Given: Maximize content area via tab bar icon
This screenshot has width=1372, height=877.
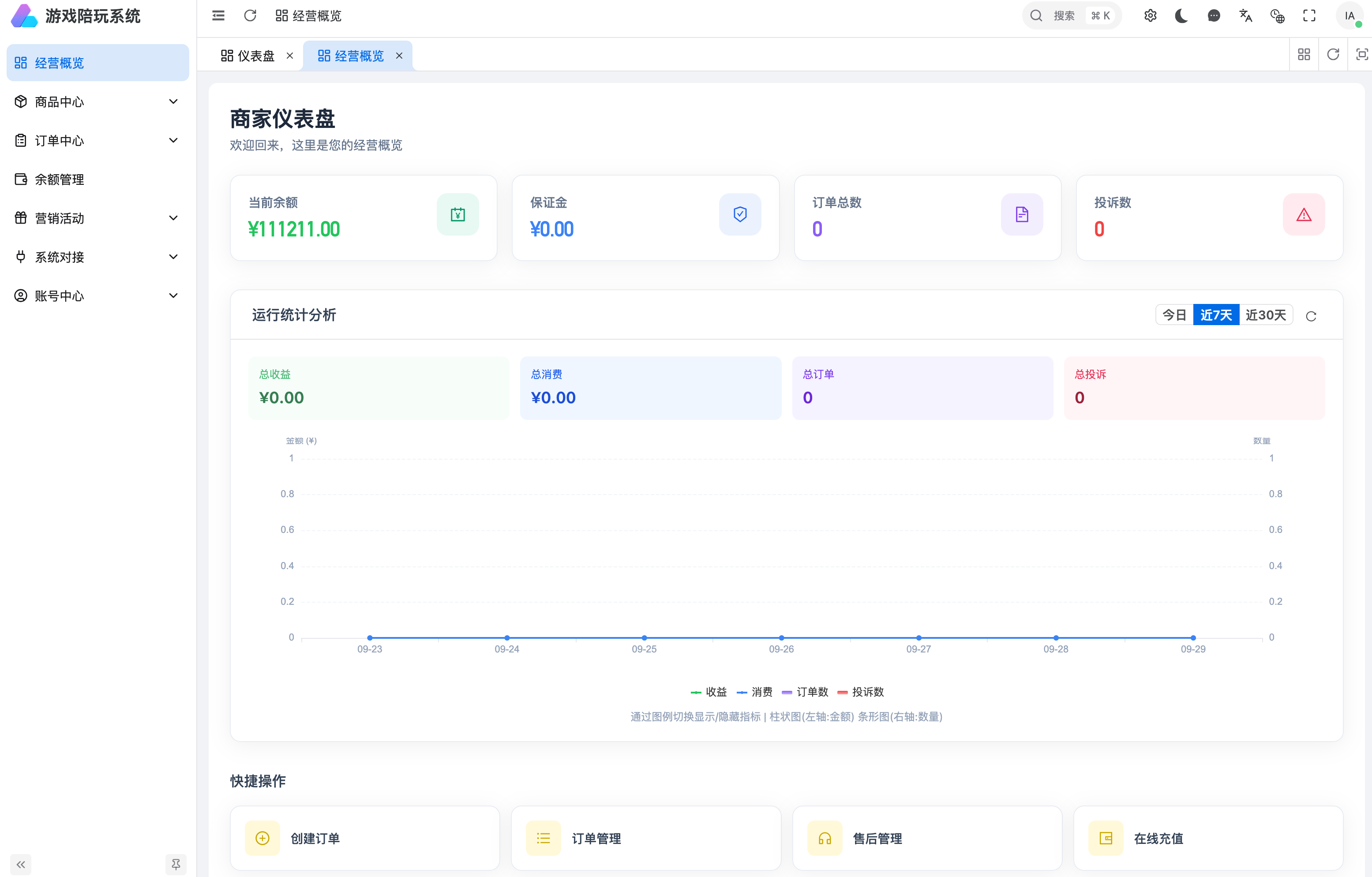Looking at the screenshot, I should 1362,54.
